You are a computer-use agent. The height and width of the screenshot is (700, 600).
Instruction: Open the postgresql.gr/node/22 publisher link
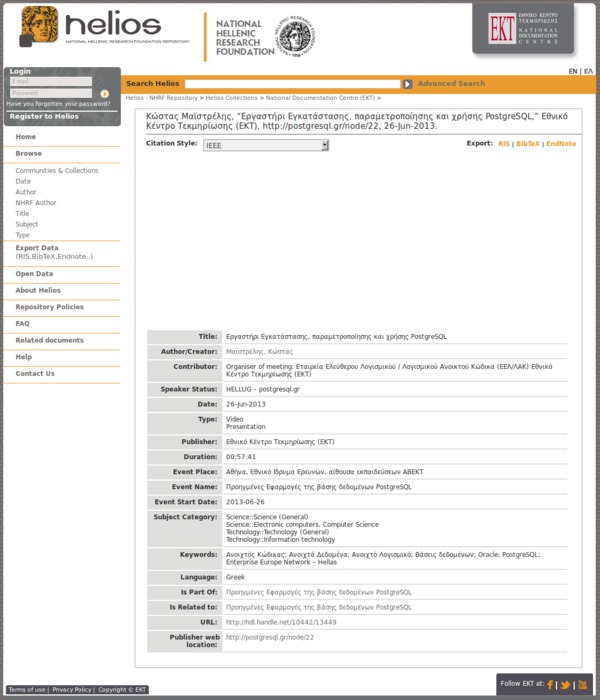pos(270,638)
